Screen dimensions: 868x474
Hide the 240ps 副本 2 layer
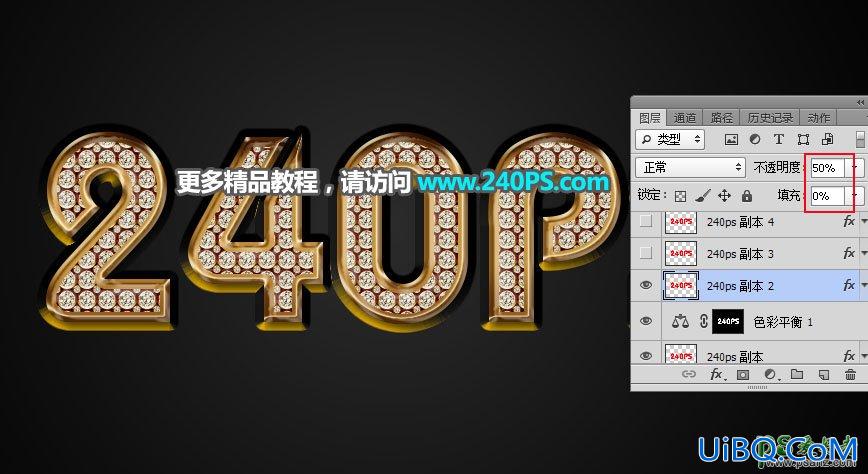point(646,285)
